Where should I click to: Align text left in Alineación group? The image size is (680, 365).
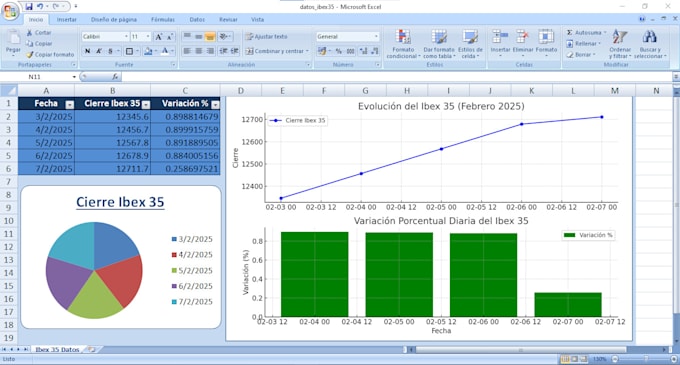pos(187,51)
